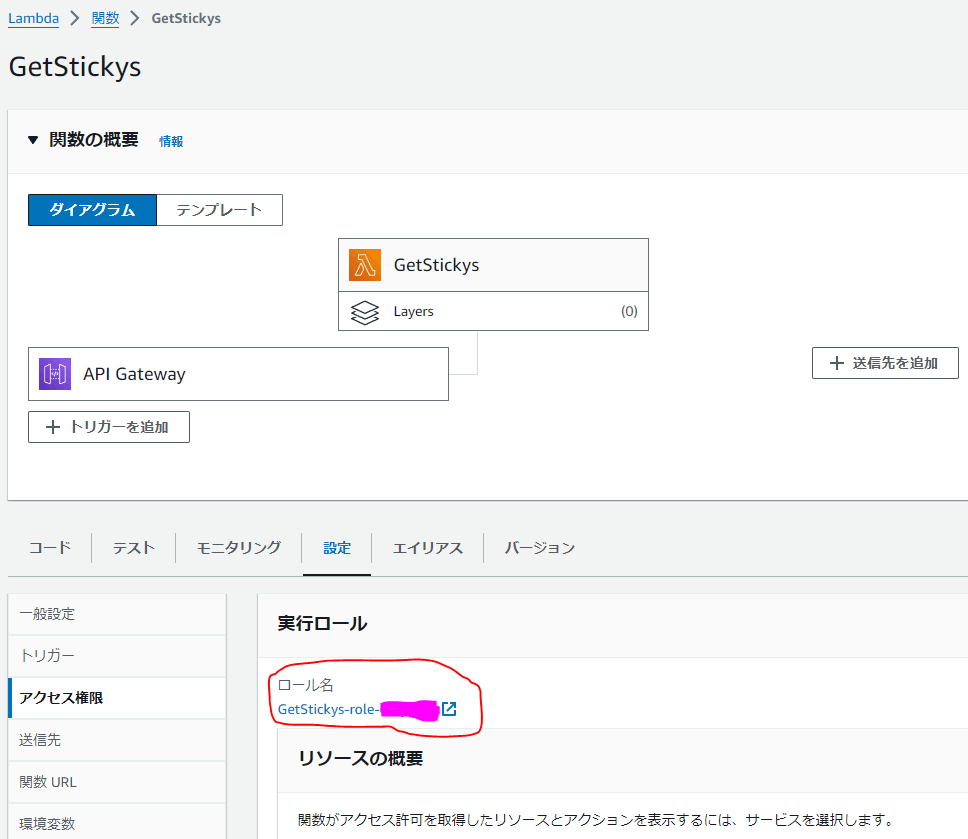The width and height of the screenshot is (968, 839).
Task: Click the 関数の概要 heading text
Action: [x=94, y=140]
